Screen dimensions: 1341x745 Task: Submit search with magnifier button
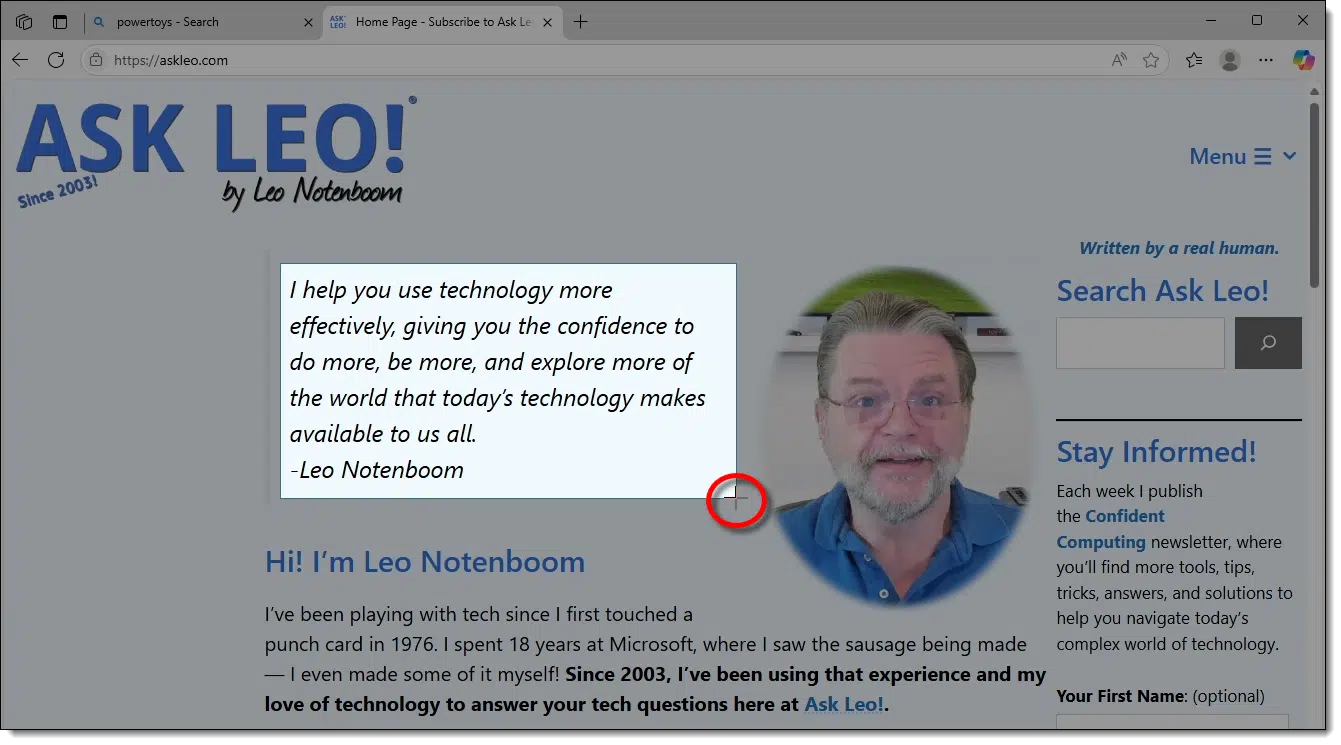(1268, 343)
